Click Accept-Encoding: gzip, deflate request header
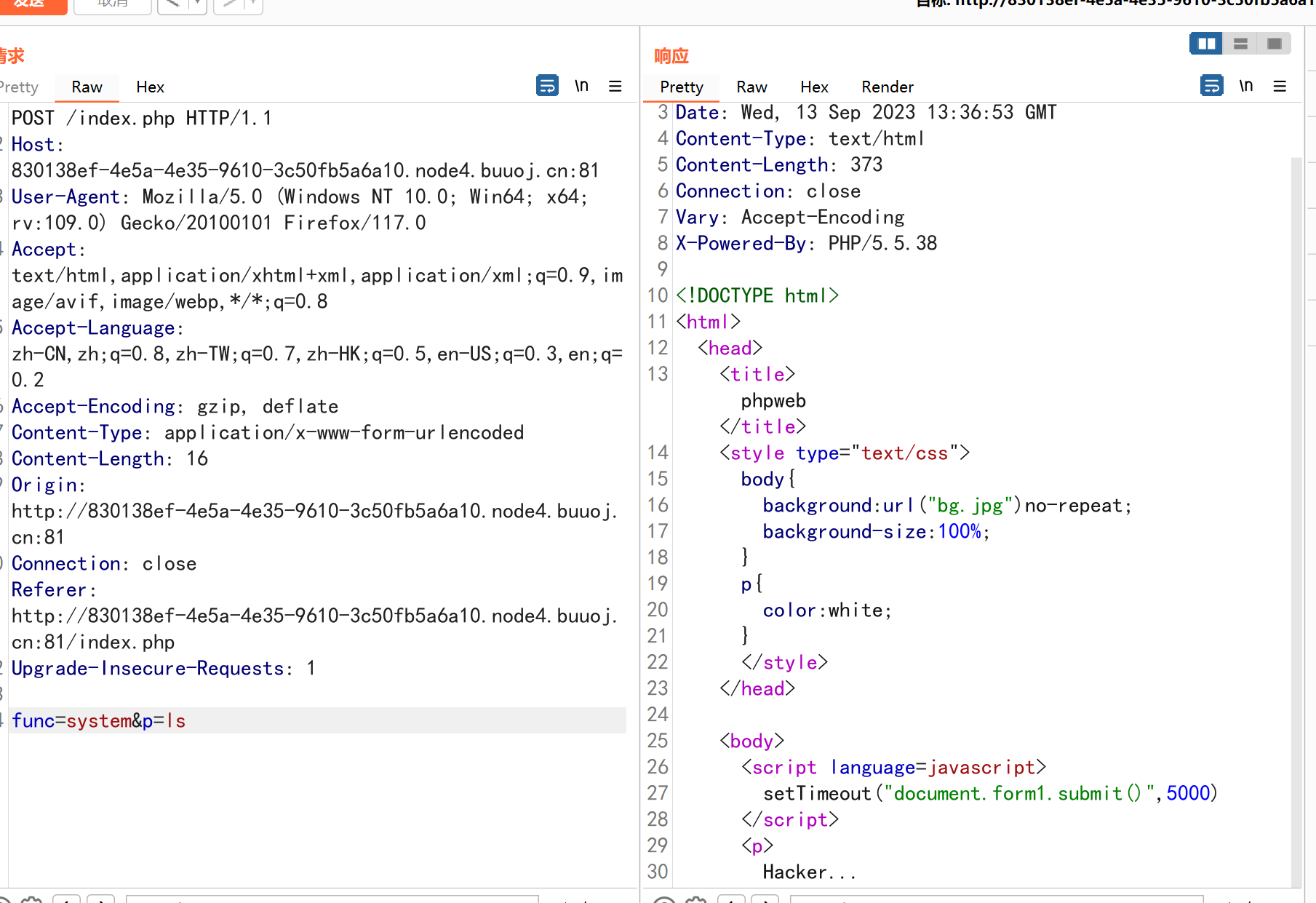The height and width of the screenshot is (903, 1316). pos(175,407)
